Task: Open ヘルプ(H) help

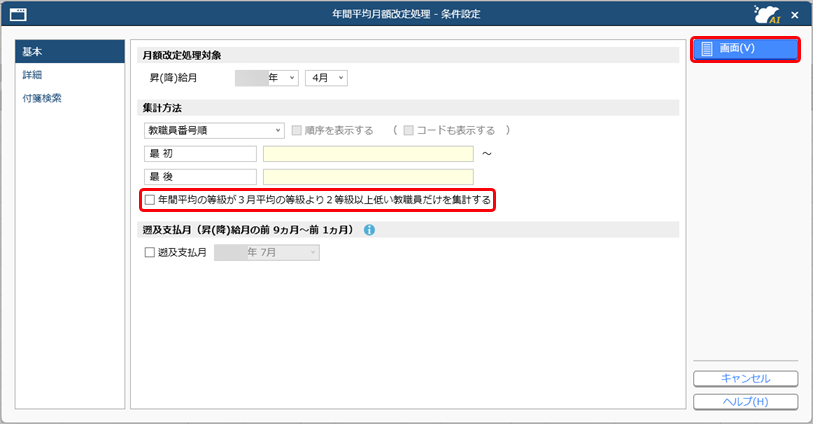Action: pos(745,402)
